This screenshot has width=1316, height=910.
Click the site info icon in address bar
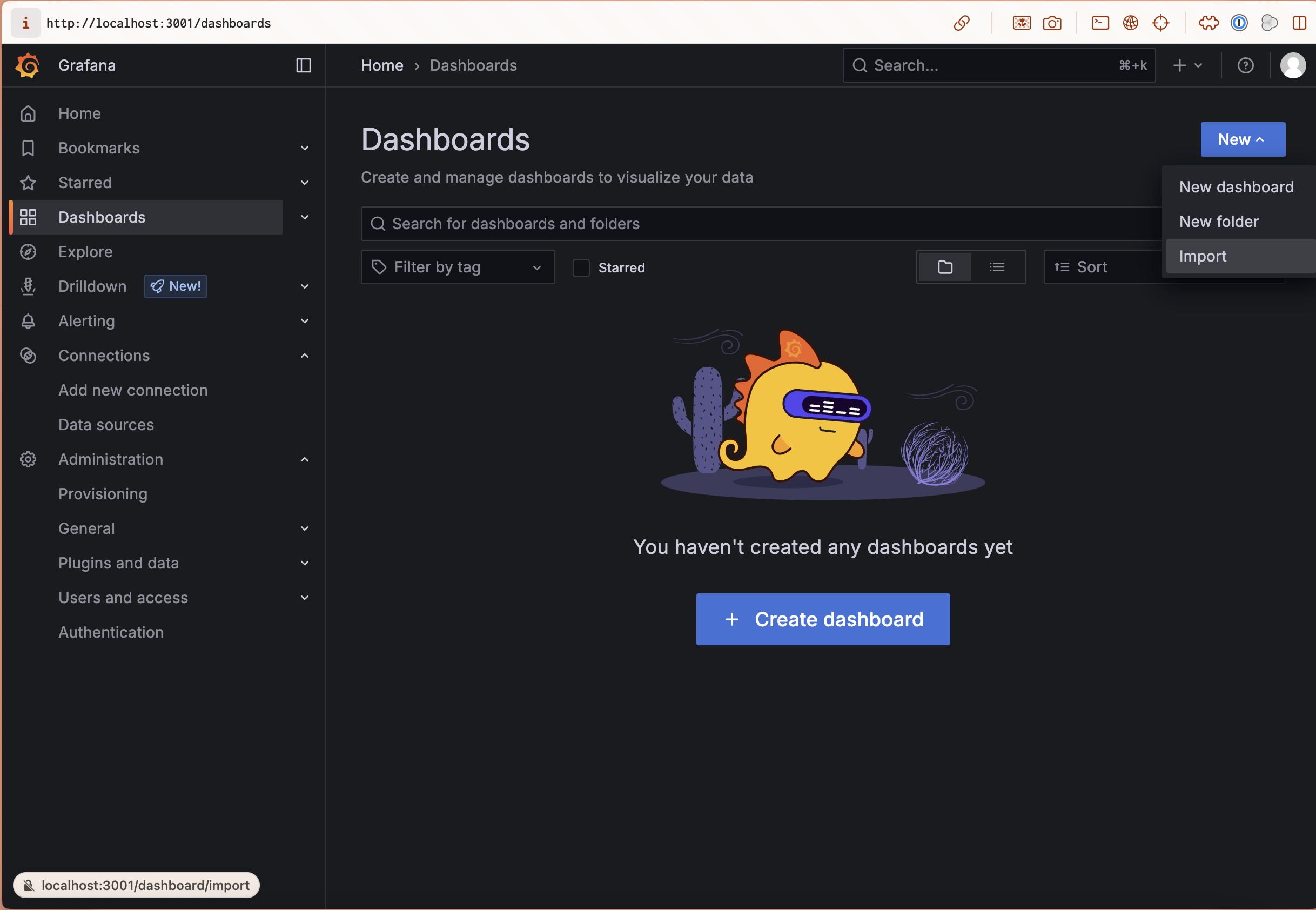tap(25, 23)
